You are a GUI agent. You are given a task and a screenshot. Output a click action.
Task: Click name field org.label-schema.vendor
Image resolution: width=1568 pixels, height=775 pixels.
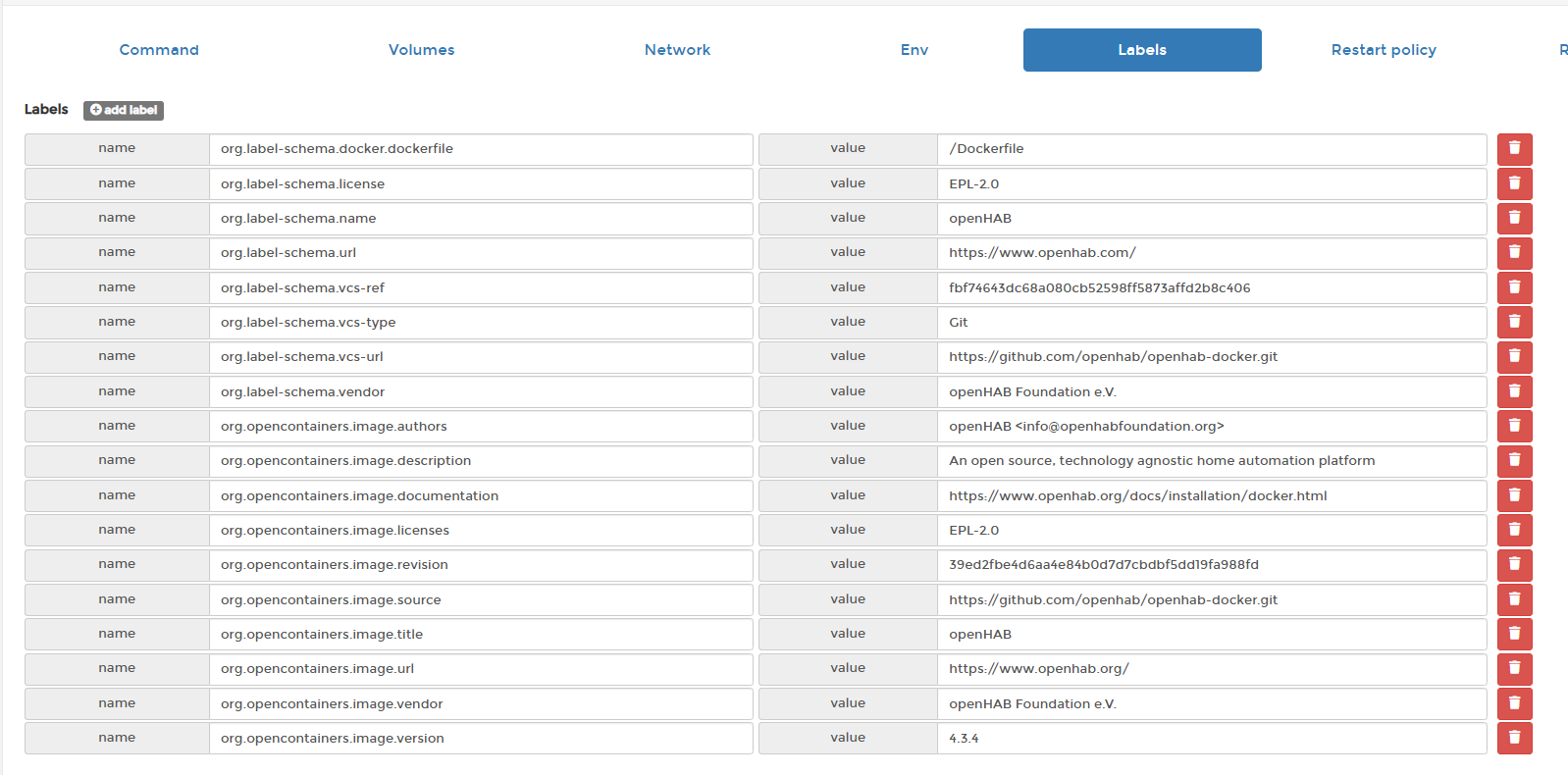click(481, 391)
